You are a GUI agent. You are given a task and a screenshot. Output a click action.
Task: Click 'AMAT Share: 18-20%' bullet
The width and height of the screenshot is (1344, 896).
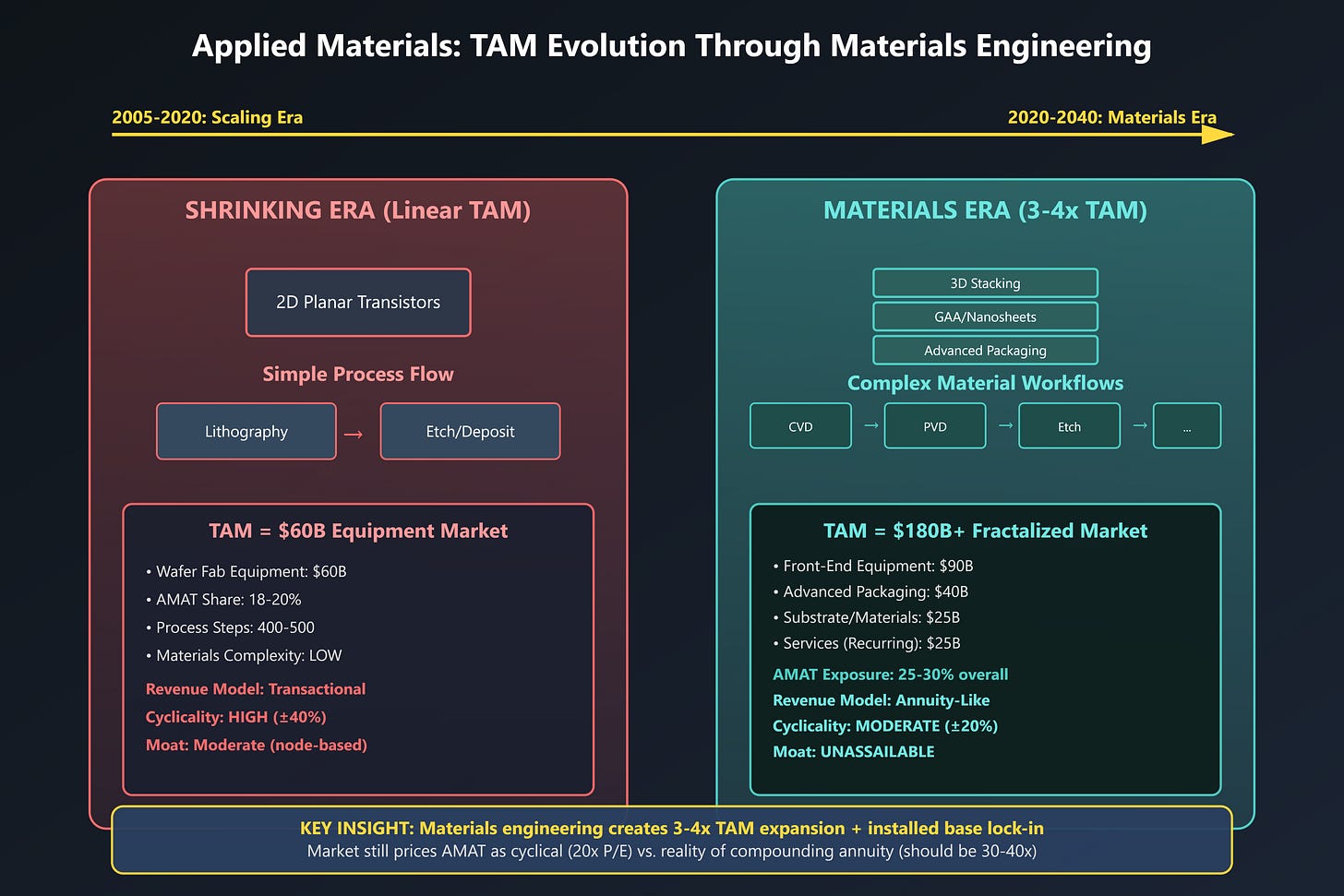[x=223, y=600]
